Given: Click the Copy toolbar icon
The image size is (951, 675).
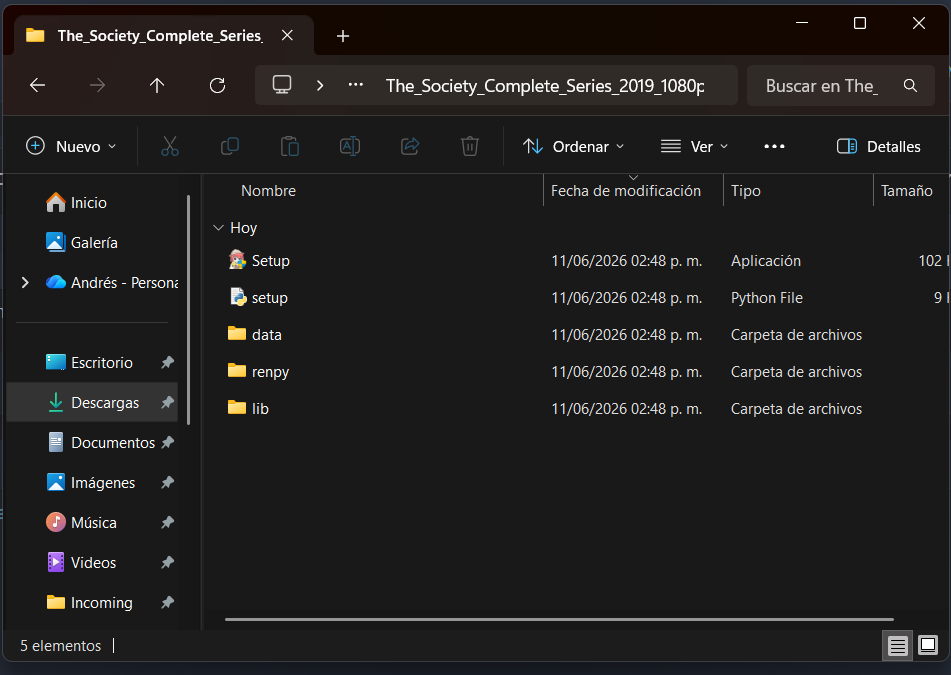Looking at the screenshot, I should [x=230, y=146].
